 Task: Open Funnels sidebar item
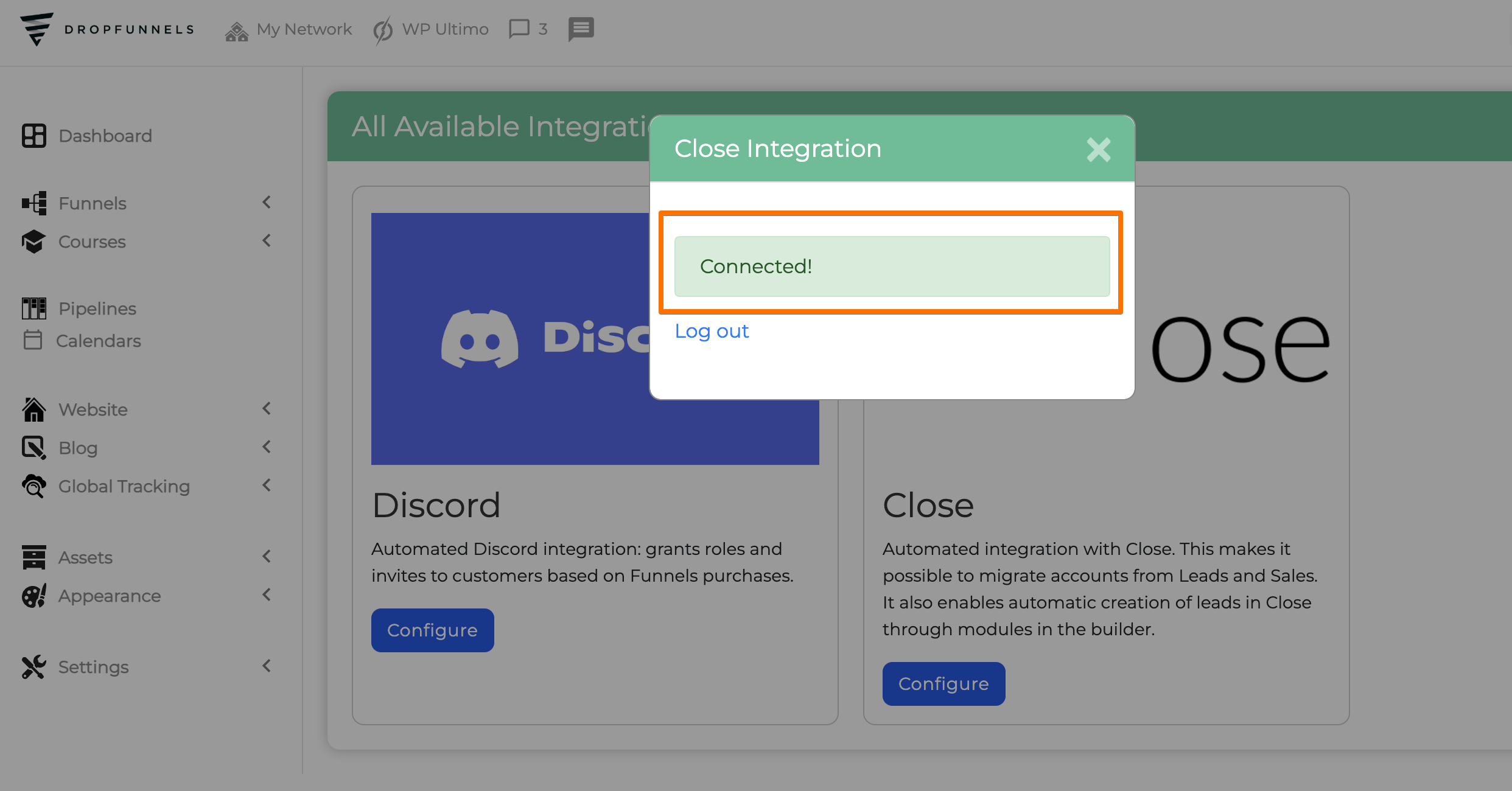point(93,203)
